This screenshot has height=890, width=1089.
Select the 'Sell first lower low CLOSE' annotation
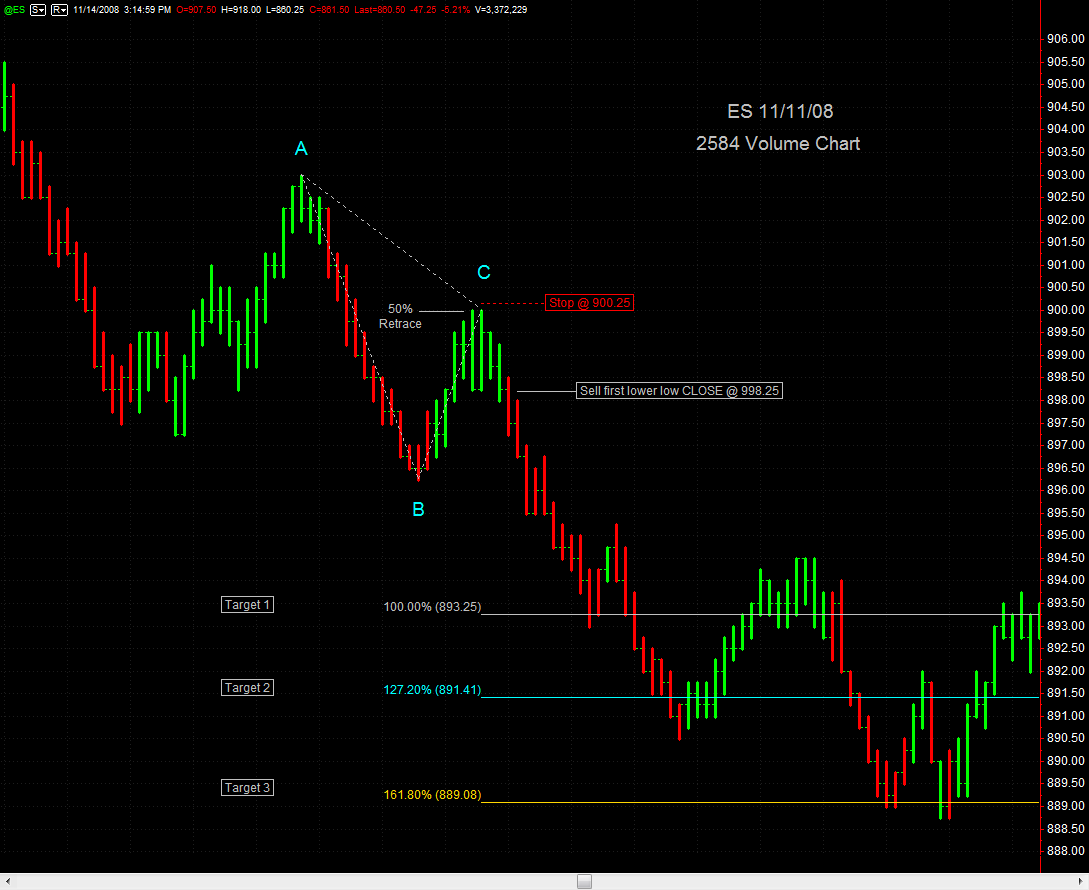tap(680, 390)
